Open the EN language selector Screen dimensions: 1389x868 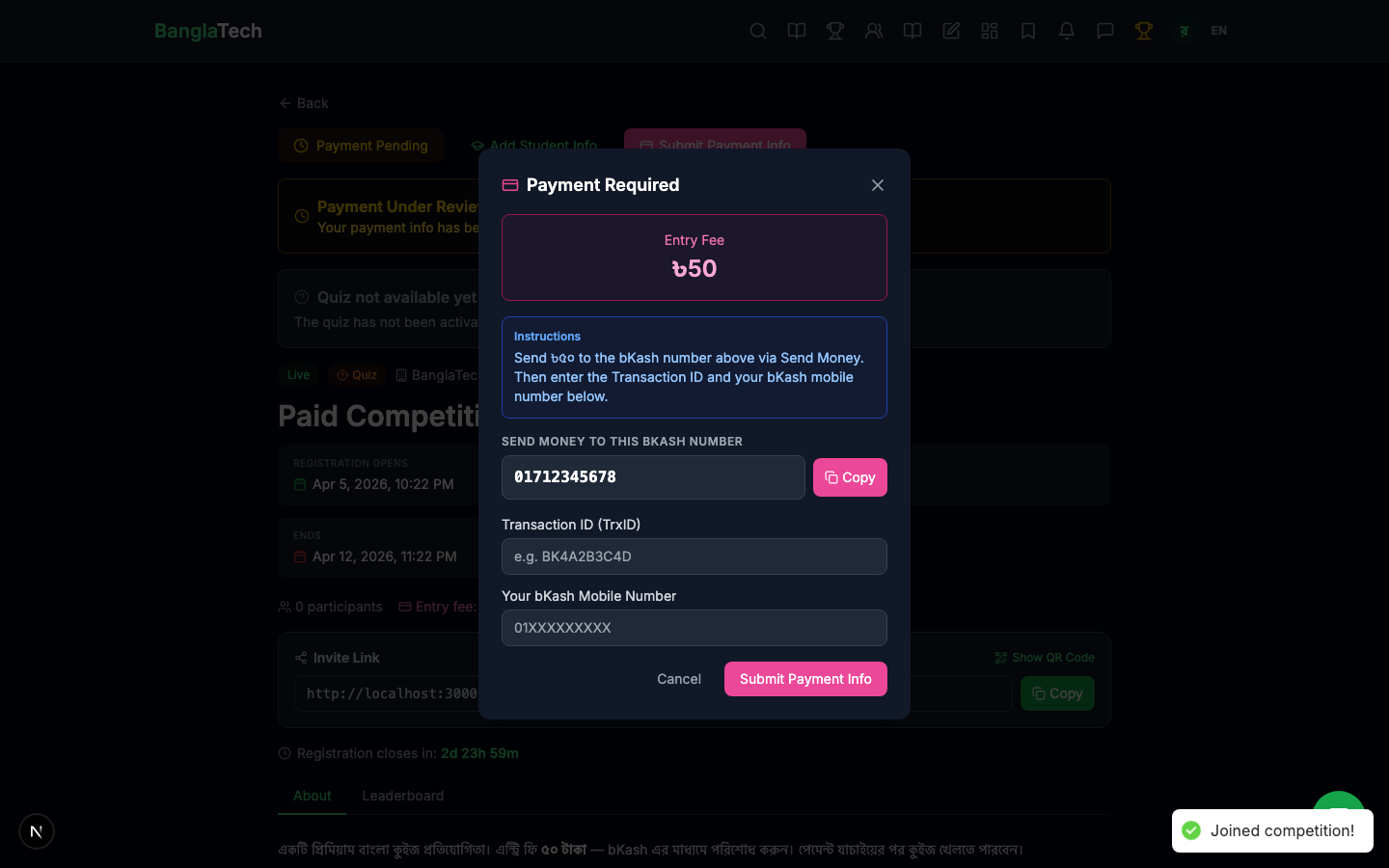(x=1218, y=30)
